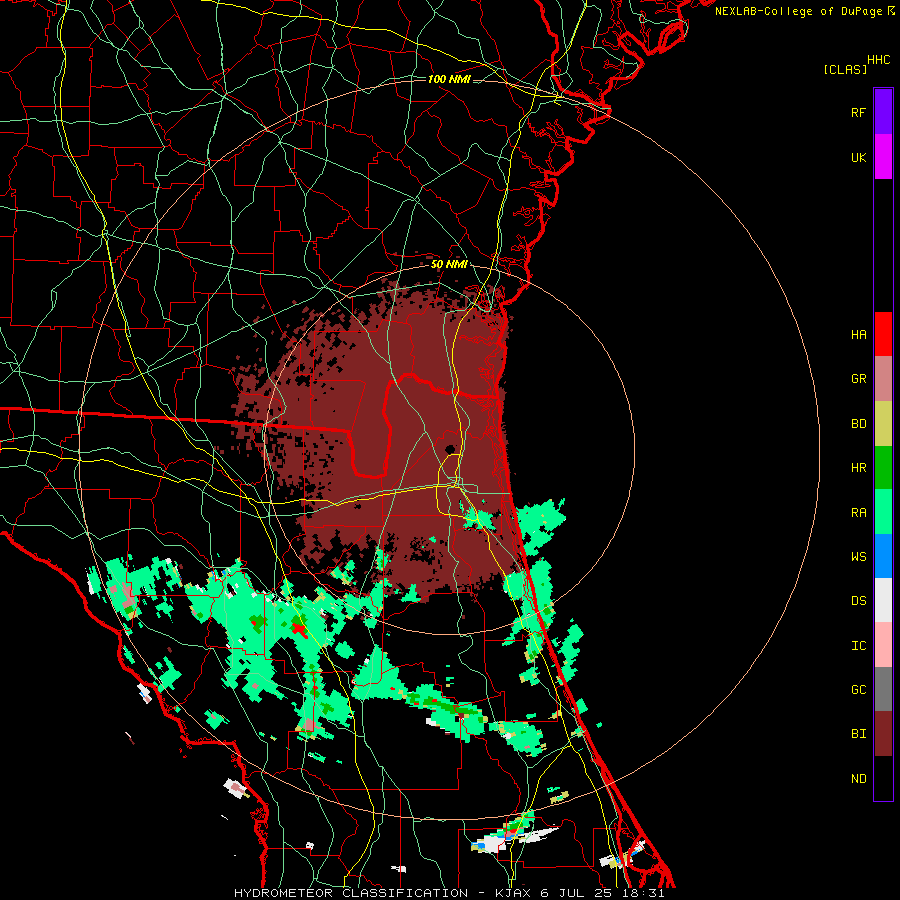The height and width of the screenshot is (900, 900).
Task: Click the ND legend label
Action: pyautogui.click(x=858, y=778)
